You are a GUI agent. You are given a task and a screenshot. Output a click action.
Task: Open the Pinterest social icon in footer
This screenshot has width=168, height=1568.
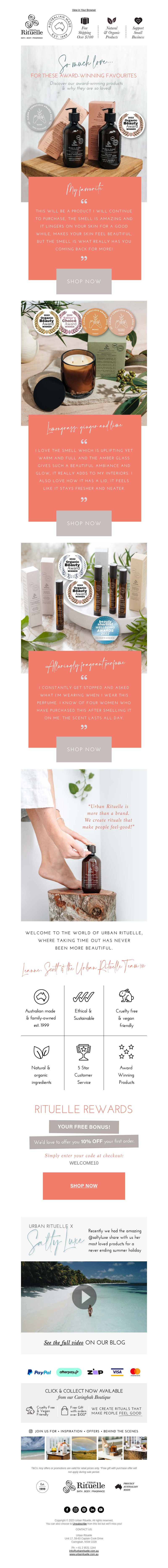point(84,1509)
